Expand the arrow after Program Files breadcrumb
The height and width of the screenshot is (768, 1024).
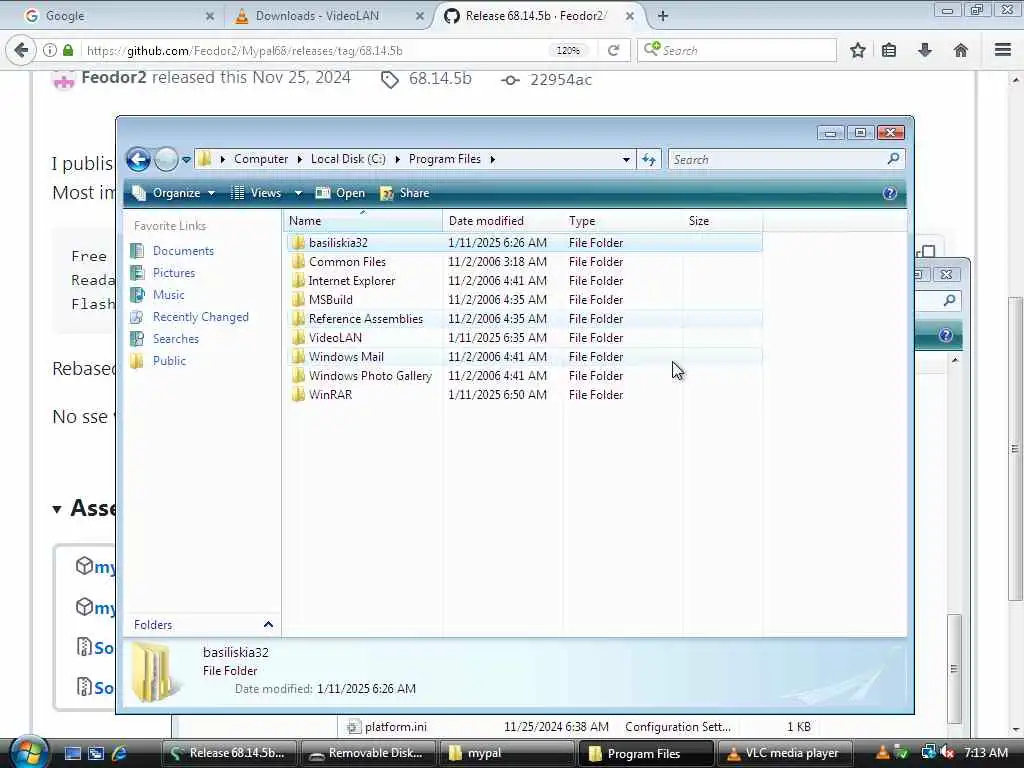pyautogui.click(x=492, y=159)
